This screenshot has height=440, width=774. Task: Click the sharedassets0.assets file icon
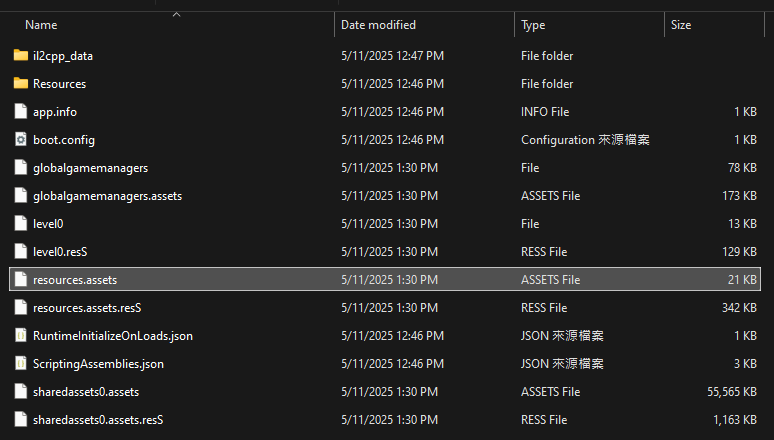point(21,392)
